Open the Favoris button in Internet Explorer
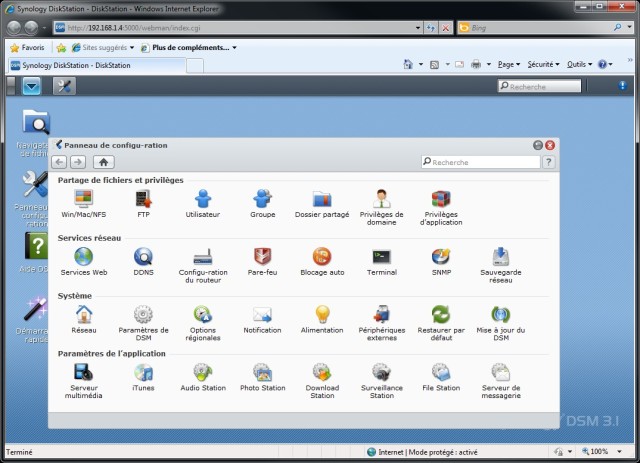 [x=27, y=48]
